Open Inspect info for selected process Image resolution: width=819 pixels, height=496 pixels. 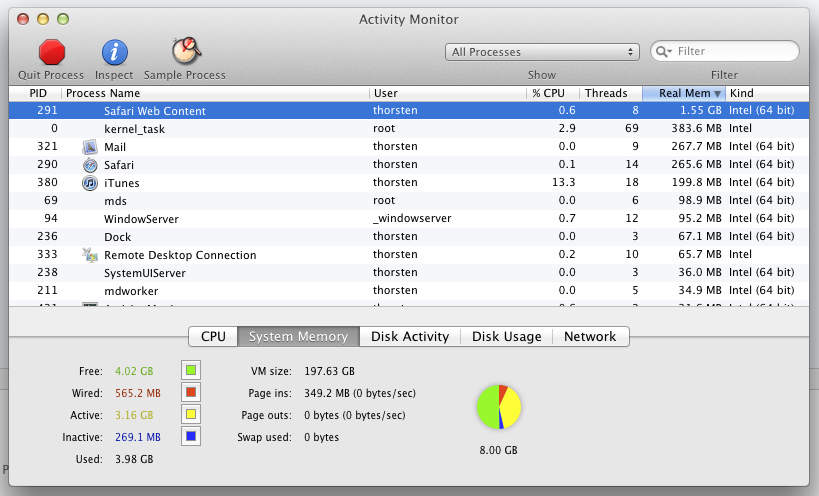point(114,52)
